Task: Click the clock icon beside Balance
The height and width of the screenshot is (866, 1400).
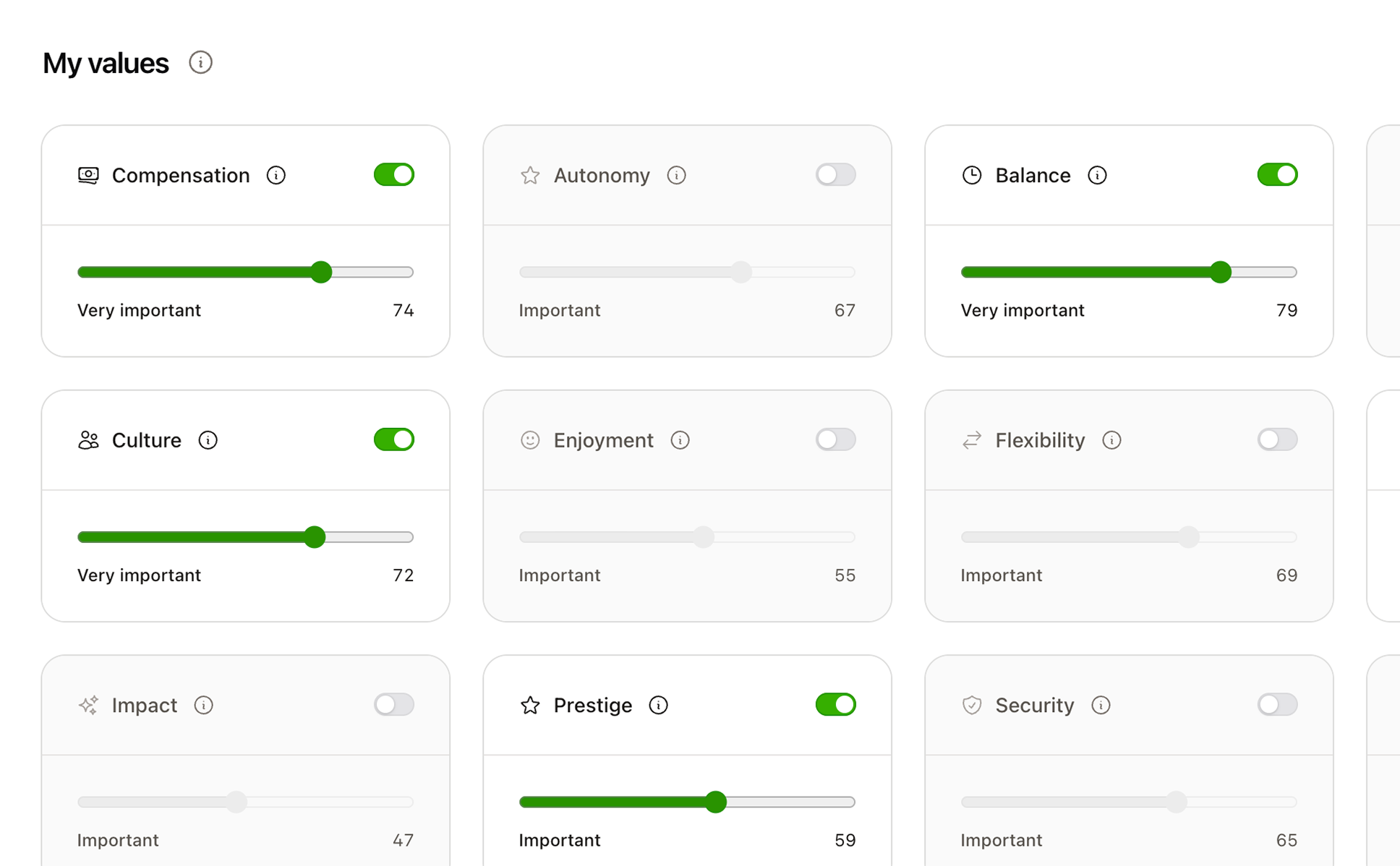Action: pos(972,175)
